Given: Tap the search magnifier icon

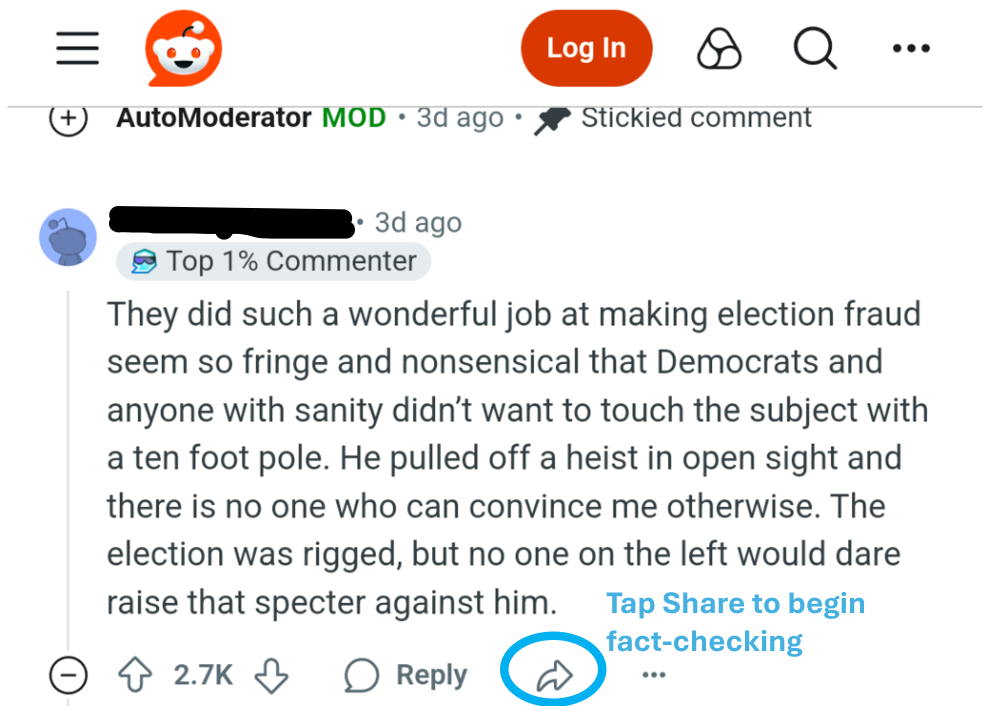Looking at the screenshot, I should [x=814, y=47].
